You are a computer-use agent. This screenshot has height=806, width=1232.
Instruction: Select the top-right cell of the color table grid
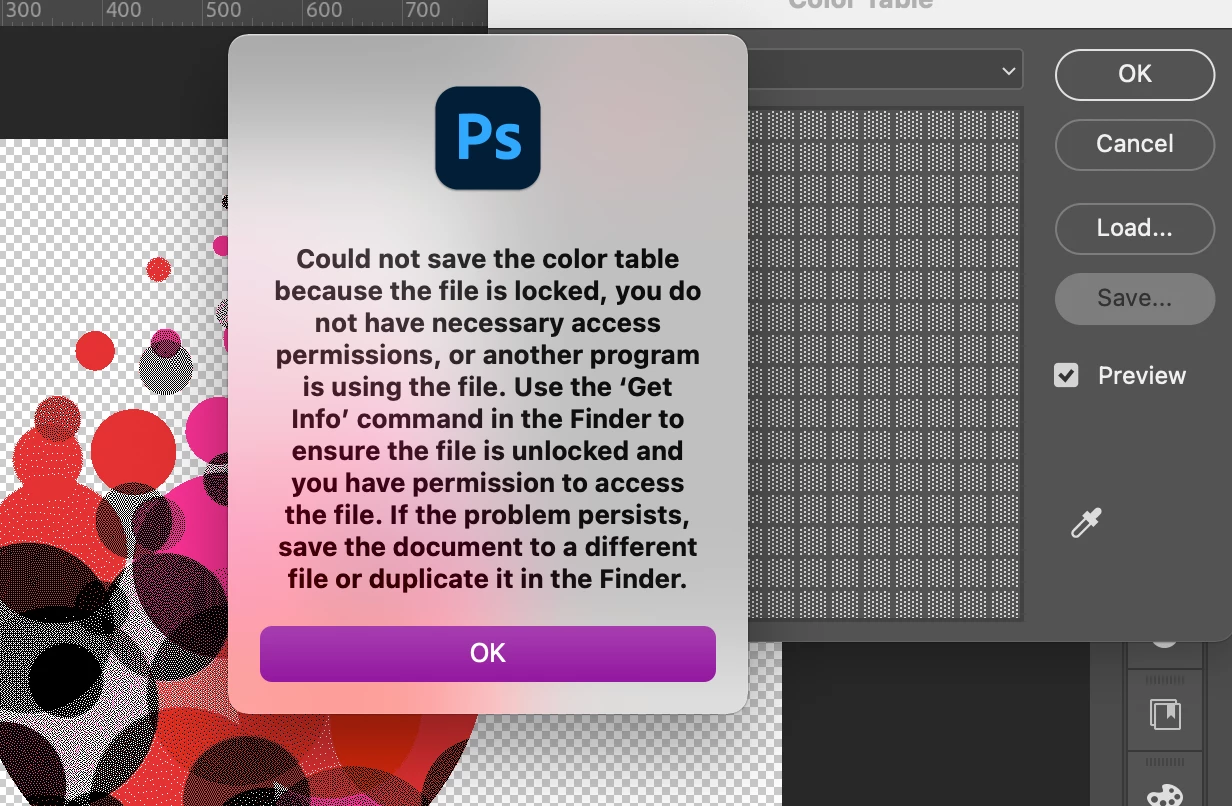1006,122
